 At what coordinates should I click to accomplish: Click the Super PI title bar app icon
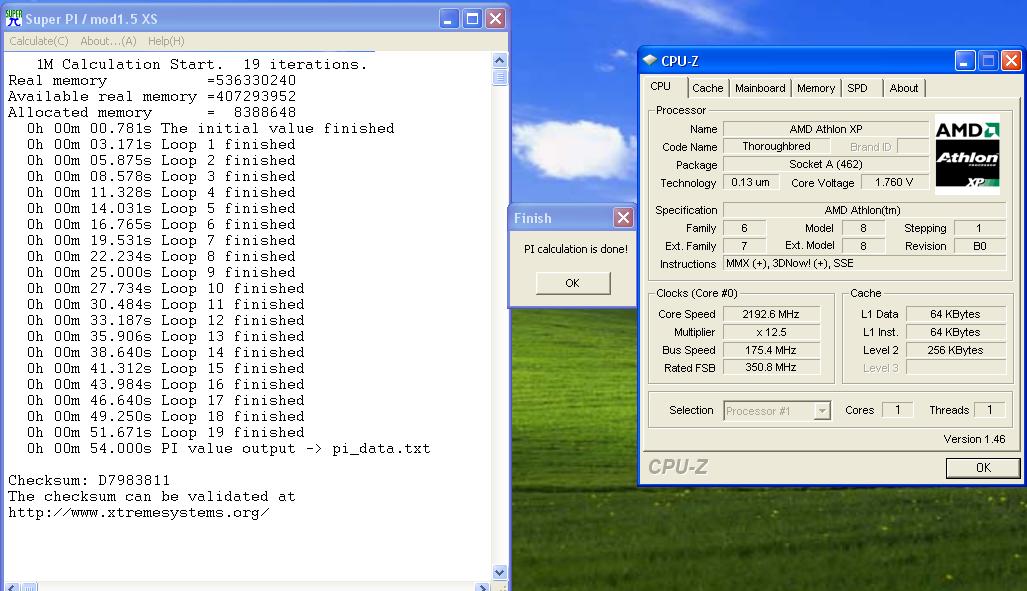pos(13,18)
